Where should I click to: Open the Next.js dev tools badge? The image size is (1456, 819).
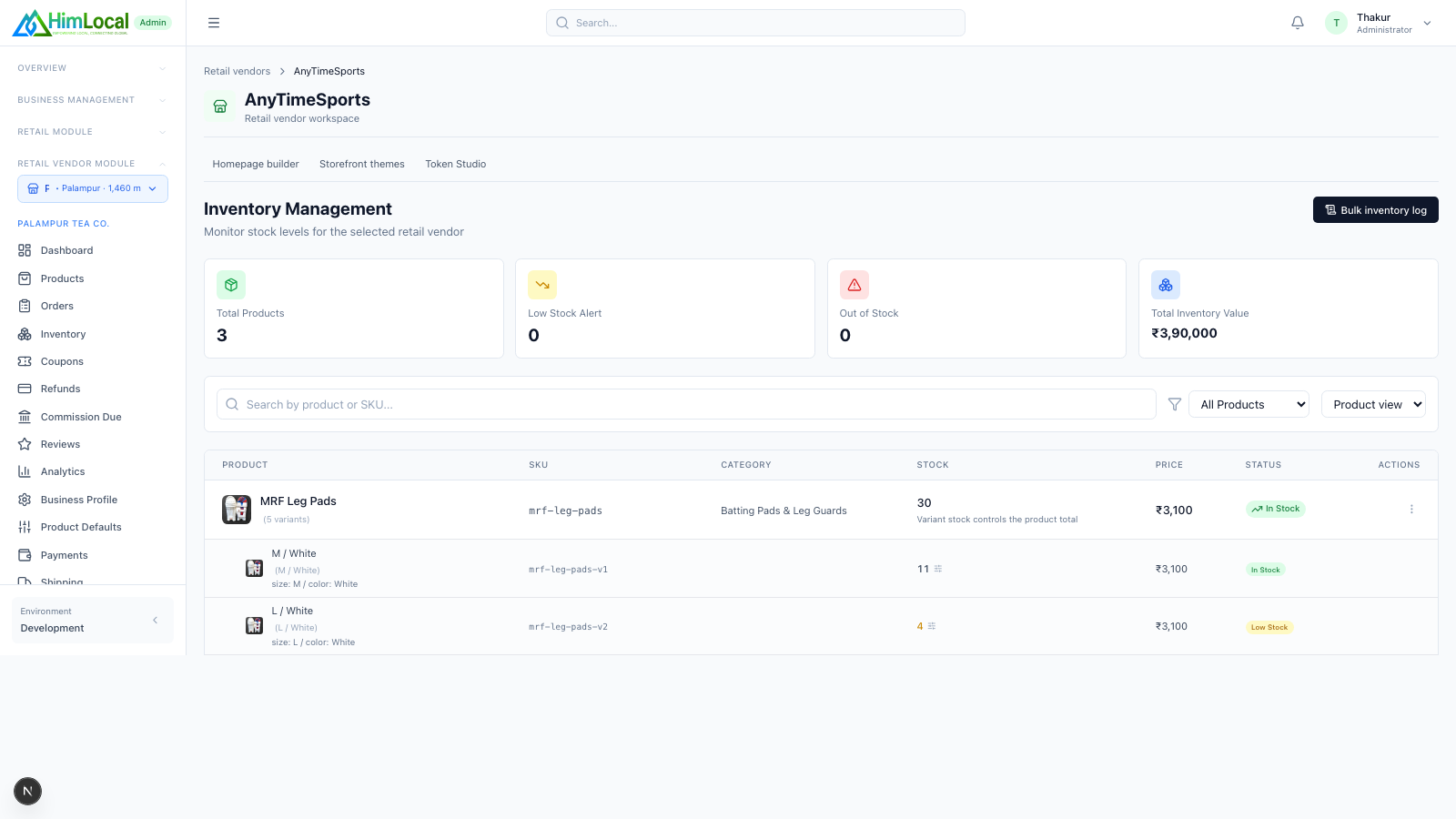(27, 791)
